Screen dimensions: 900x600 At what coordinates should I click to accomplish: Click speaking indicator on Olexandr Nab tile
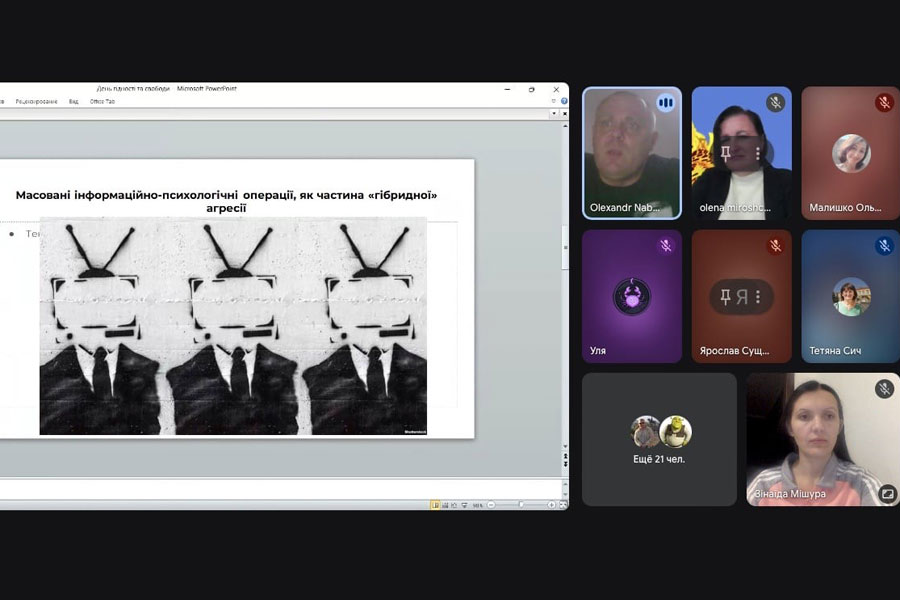click(665, 103)
